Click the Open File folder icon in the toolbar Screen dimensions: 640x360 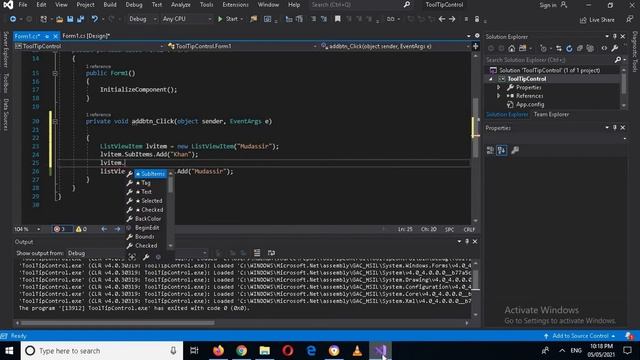point(60,19)
